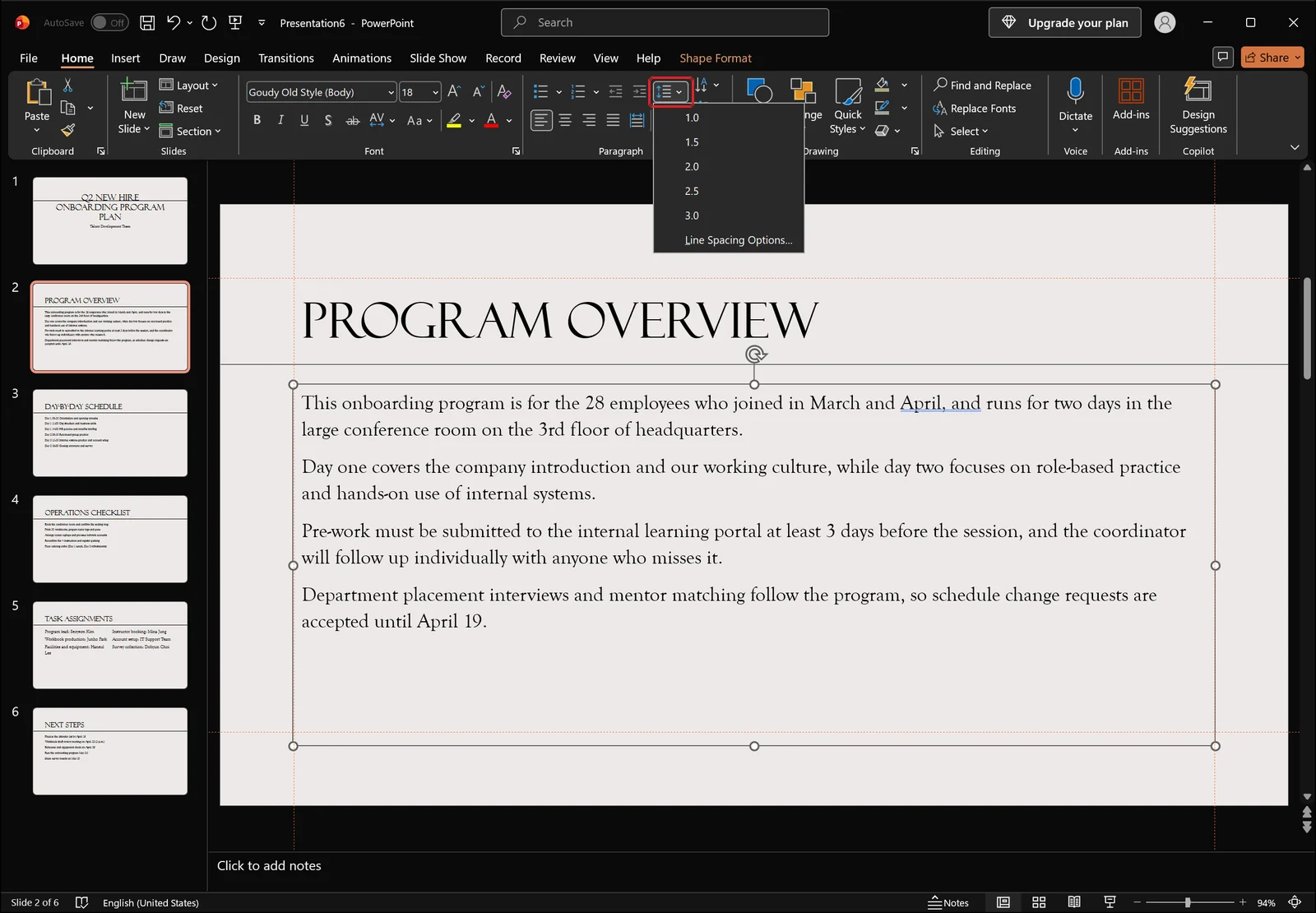Open Change Case dropdown
Screen dimensions: 1316x913
tap(419, 120)
